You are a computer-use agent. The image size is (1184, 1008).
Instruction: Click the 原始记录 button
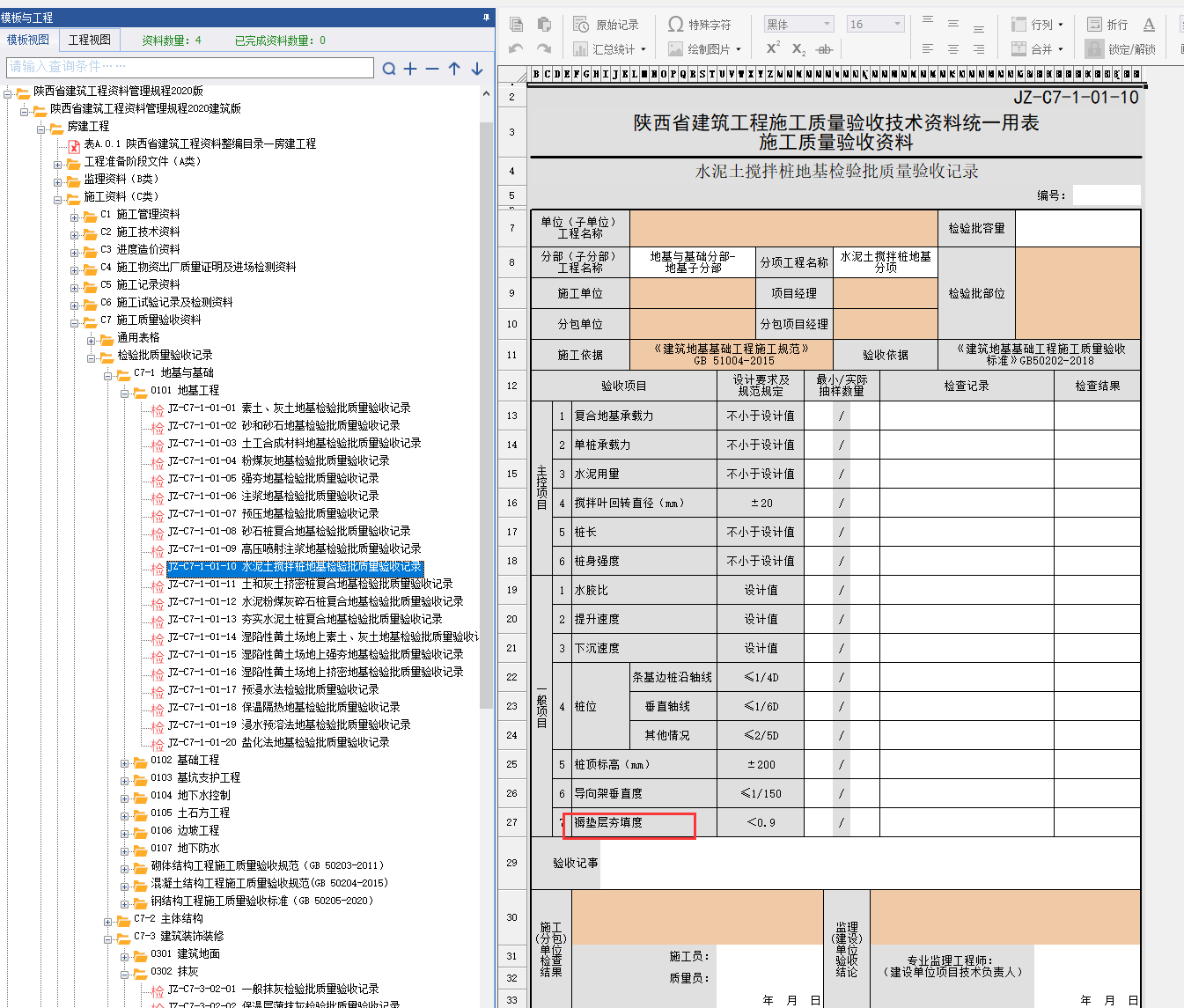pyautogui.click(x=607, y=25)
